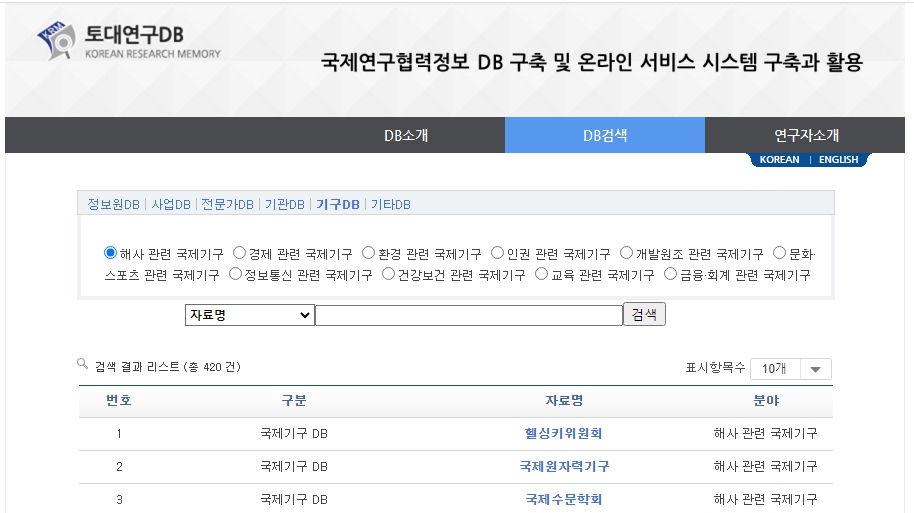Open the 연구자소개 menu
914x513 pixels.
tap(806, 135)
